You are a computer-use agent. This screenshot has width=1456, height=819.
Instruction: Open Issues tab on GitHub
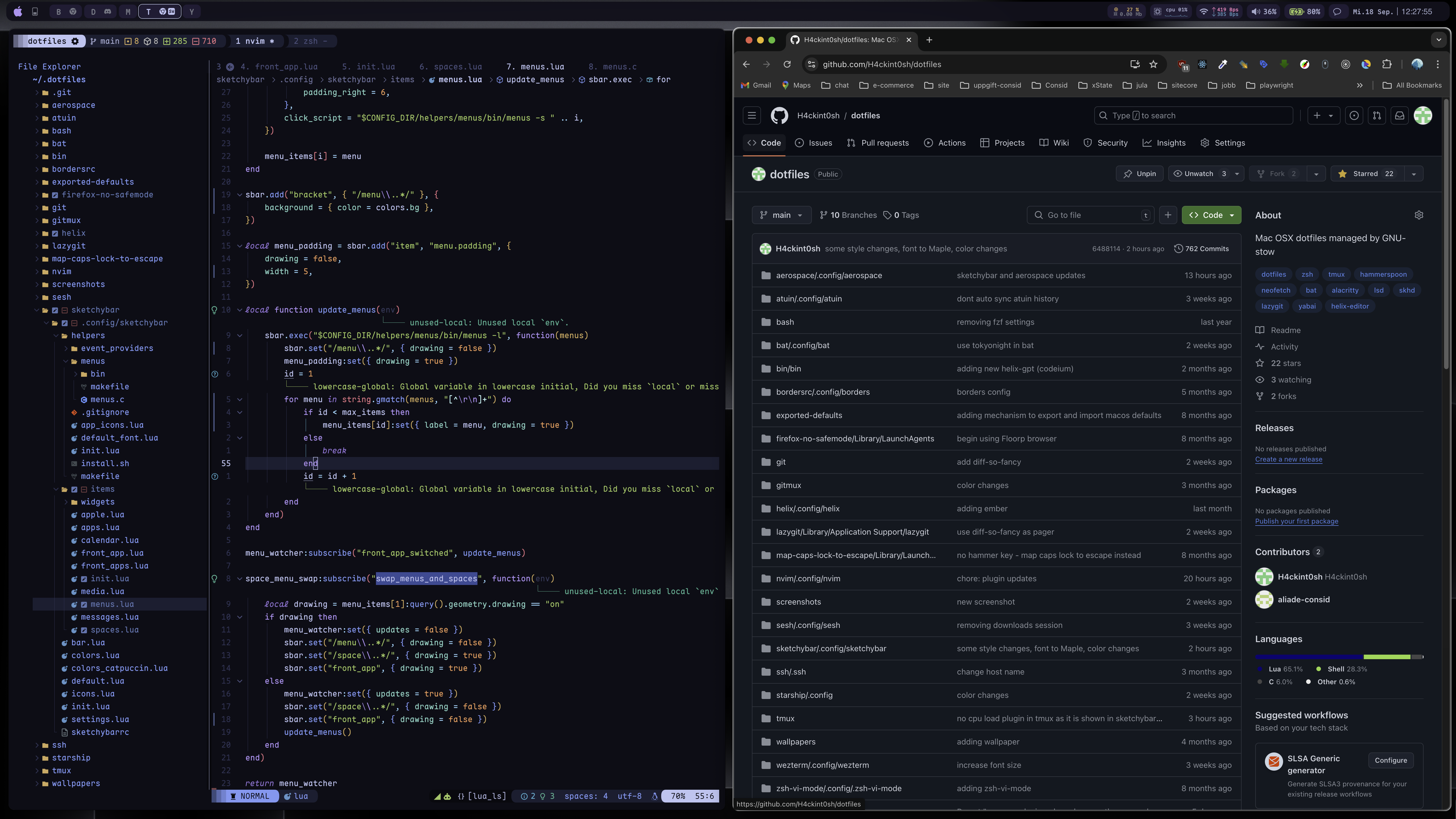tap(813, 143)
